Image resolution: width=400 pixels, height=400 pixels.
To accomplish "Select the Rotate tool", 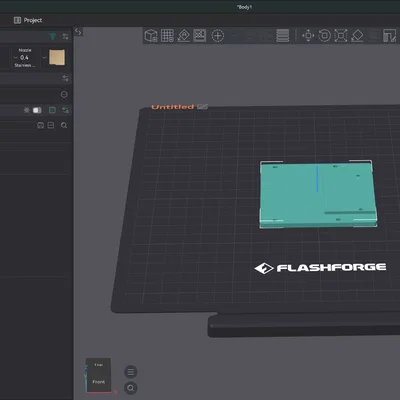I will click(324, 35).
